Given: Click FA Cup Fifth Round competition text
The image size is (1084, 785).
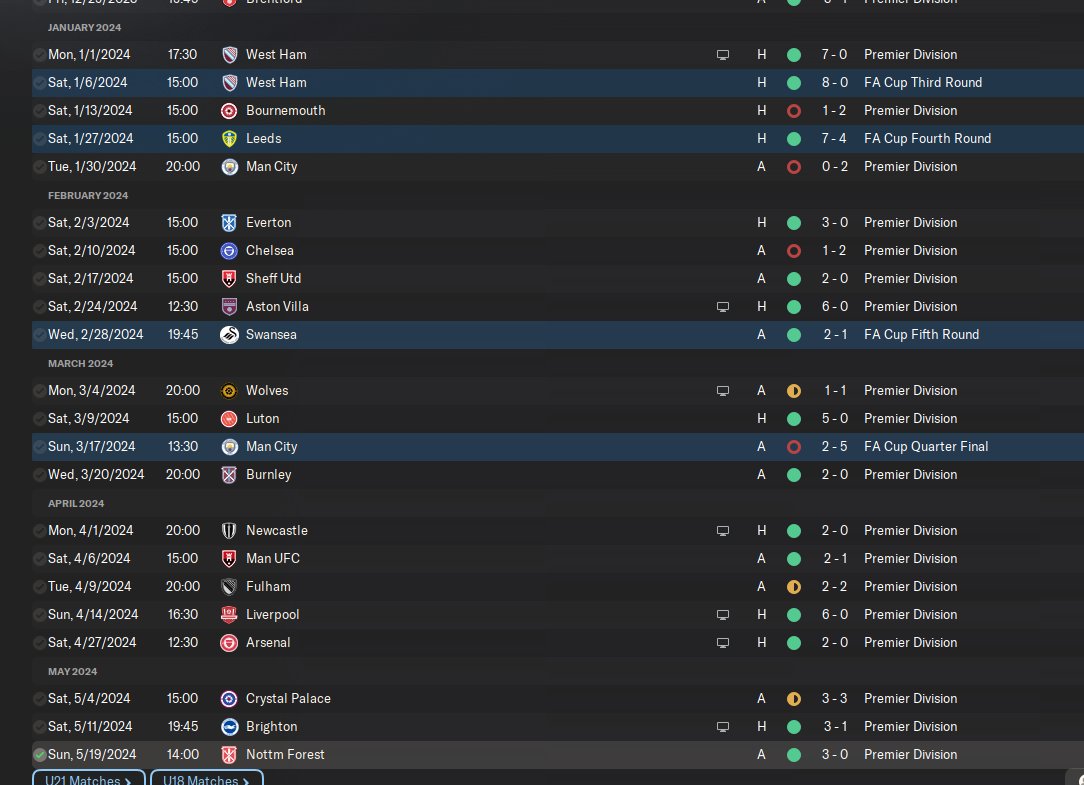Looking at the screenshot, I should pos(921,335).
